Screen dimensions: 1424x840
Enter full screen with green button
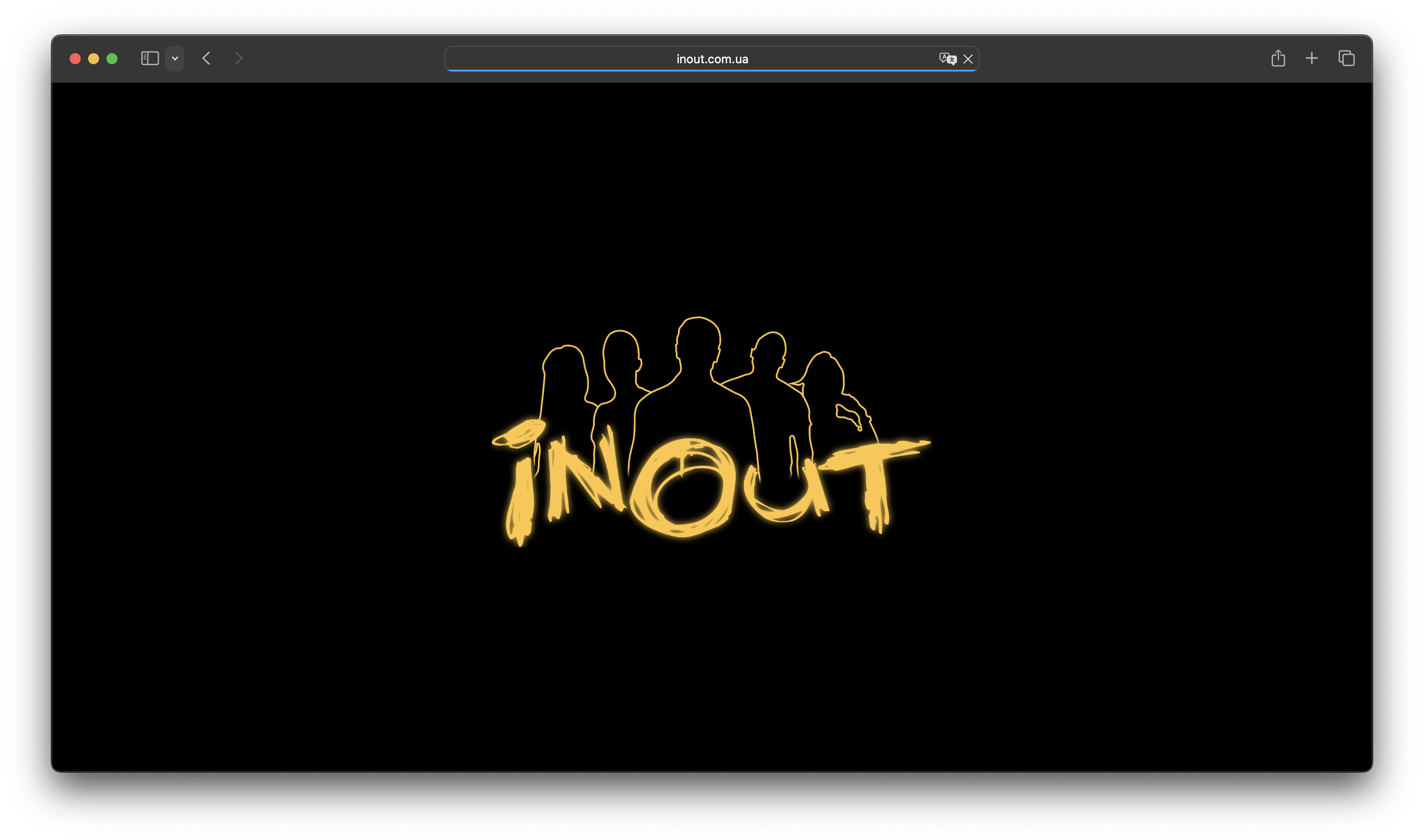112,59
